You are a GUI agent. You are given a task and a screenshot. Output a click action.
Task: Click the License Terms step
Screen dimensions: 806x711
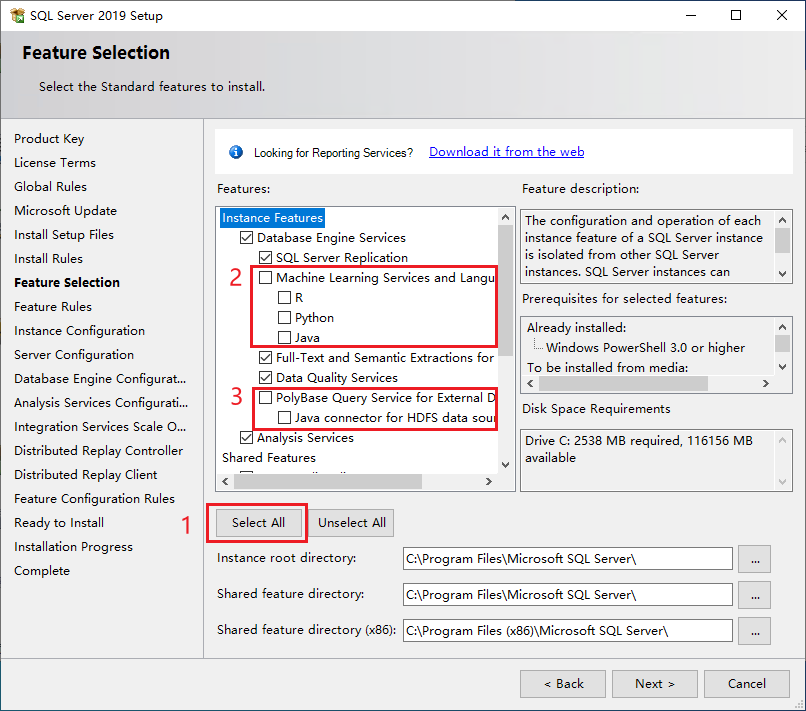[55, 163]
